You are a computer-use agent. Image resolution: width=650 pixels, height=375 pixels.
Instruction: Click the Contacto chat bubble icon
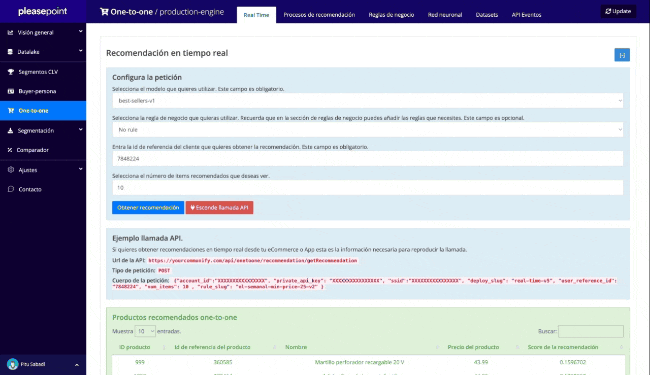[11, 189]
